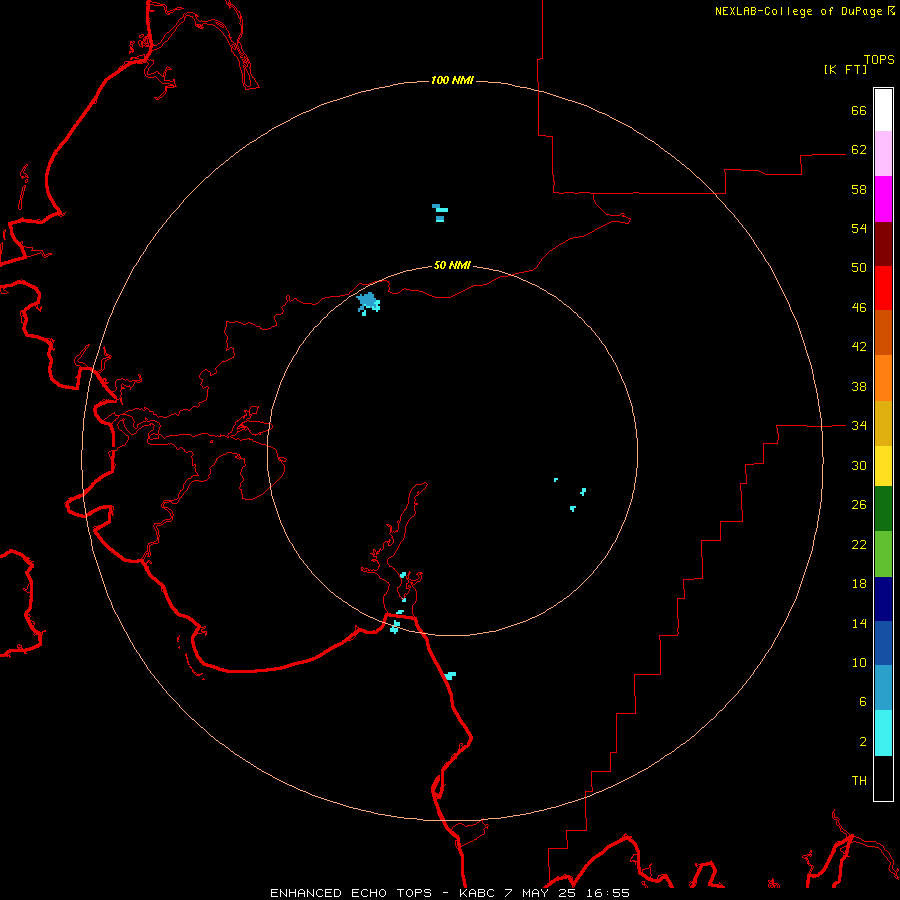Choose the bright orange color band
This screenshot has height=900, width=900.
tap(883, 378)
